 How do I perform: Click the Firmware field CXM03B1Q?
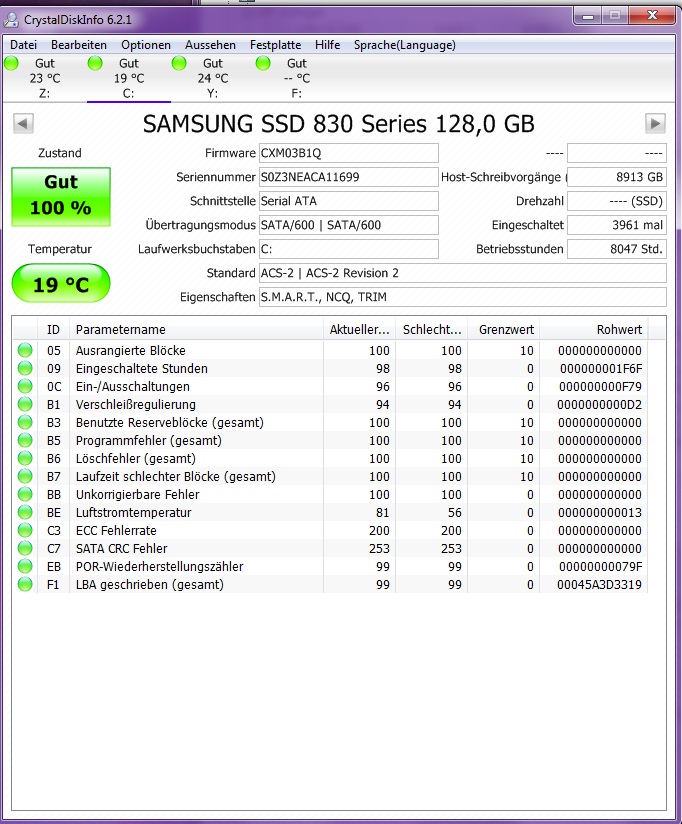(348, 153)
